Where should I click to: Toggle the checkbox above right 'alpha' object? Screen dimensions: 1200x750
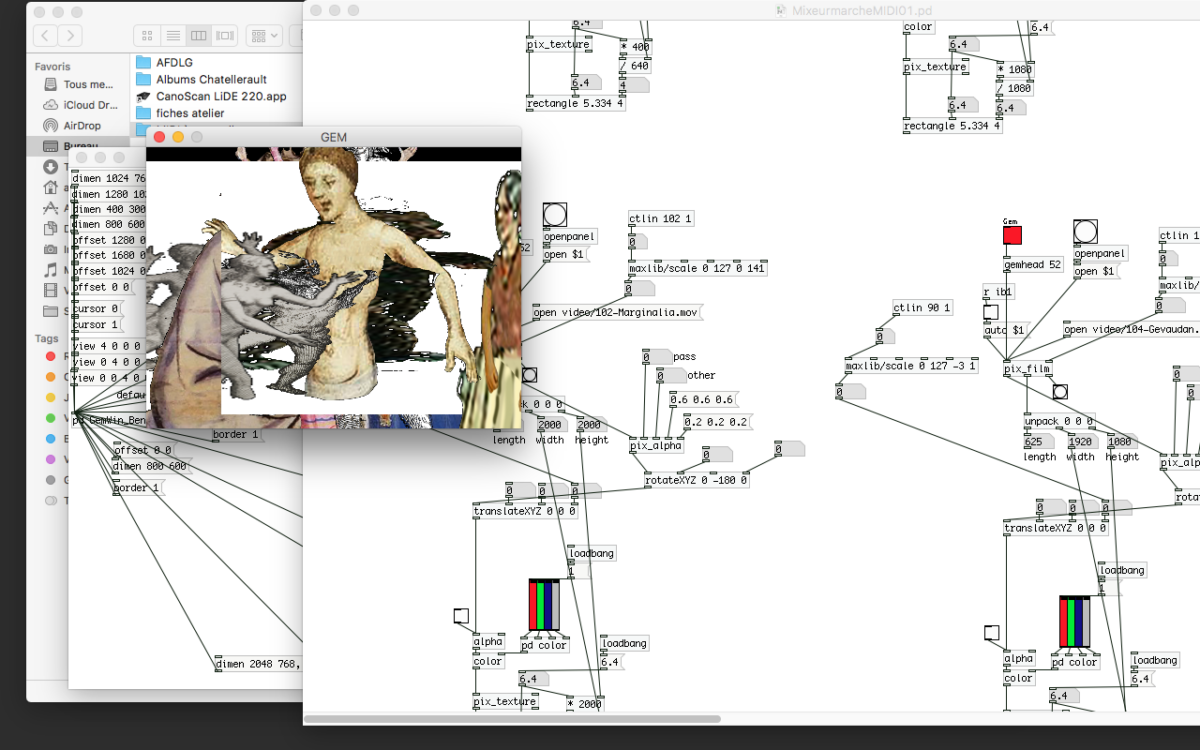point(991,632)
